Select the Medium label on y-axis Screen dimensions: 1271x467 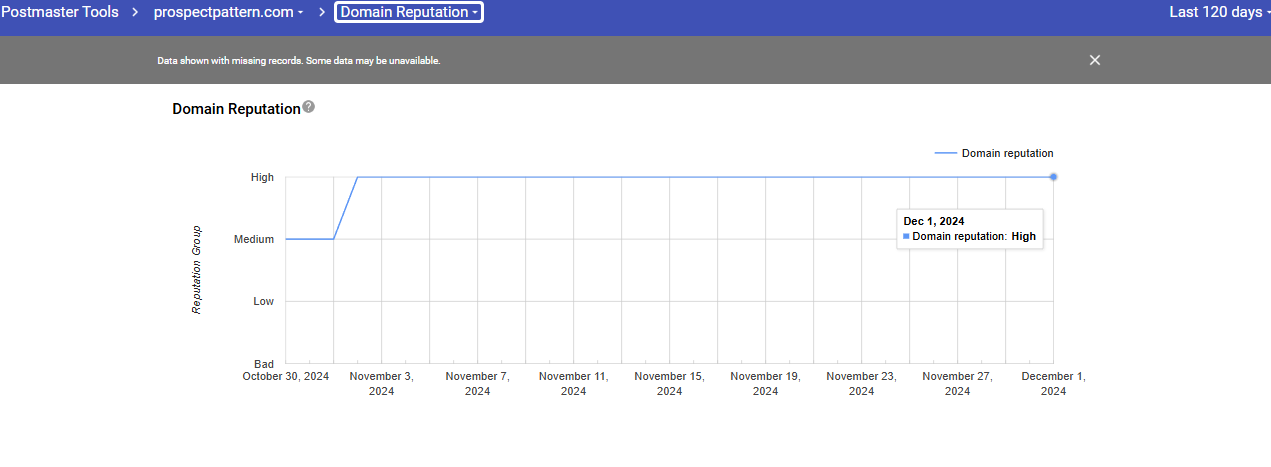pyautogui.click(x=254, y=239)
